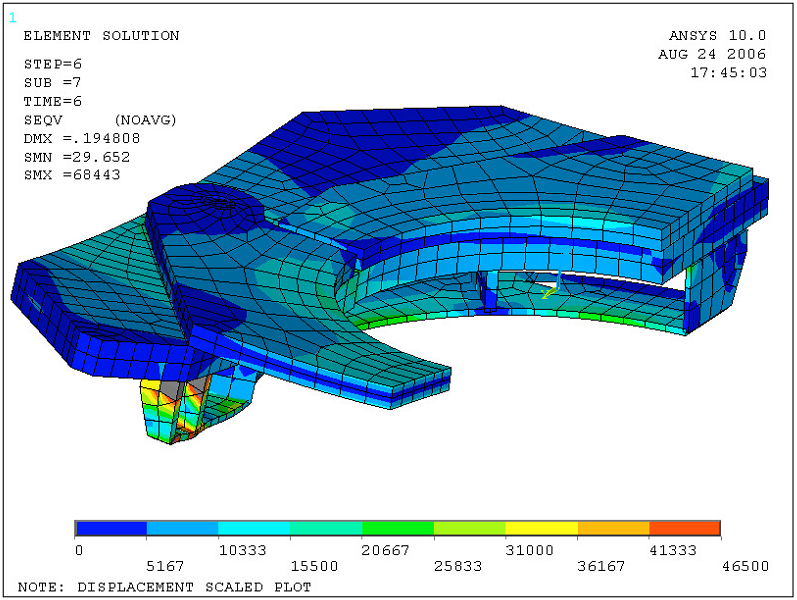
Task: Click the cyan legend color band
Action: [254, 528]
